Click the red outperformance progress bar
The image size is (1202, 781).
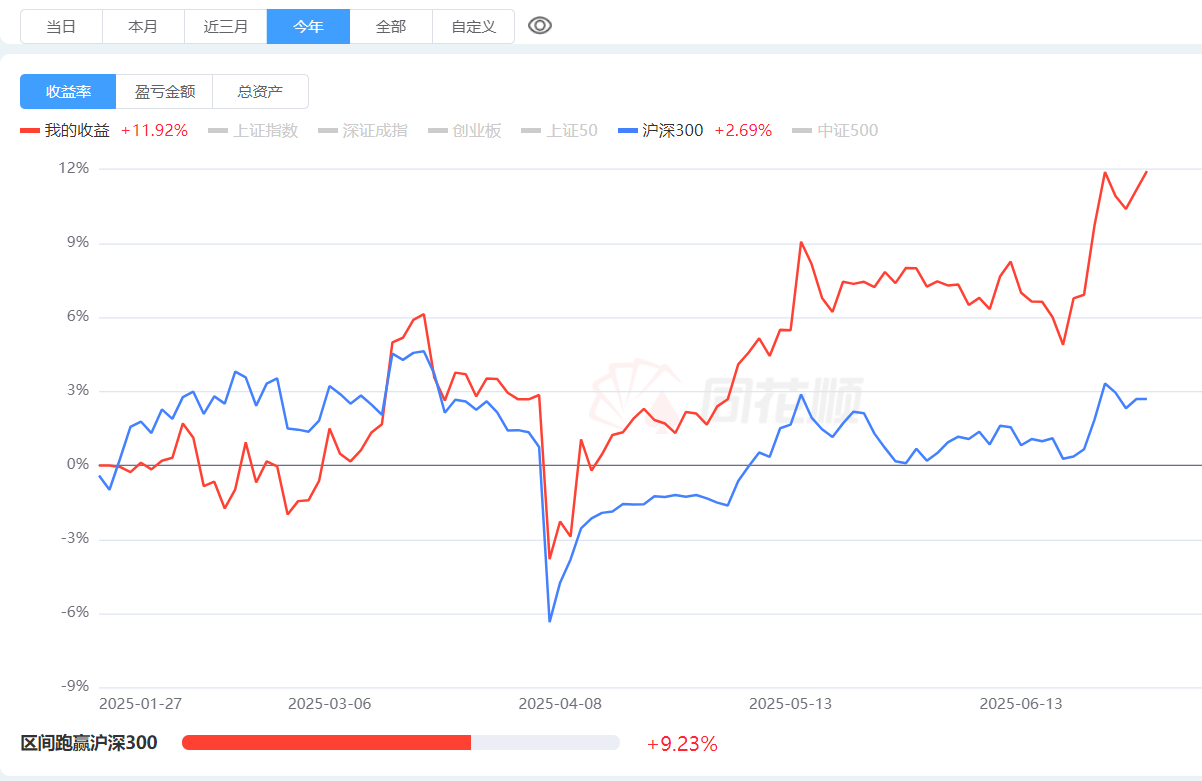326,742
